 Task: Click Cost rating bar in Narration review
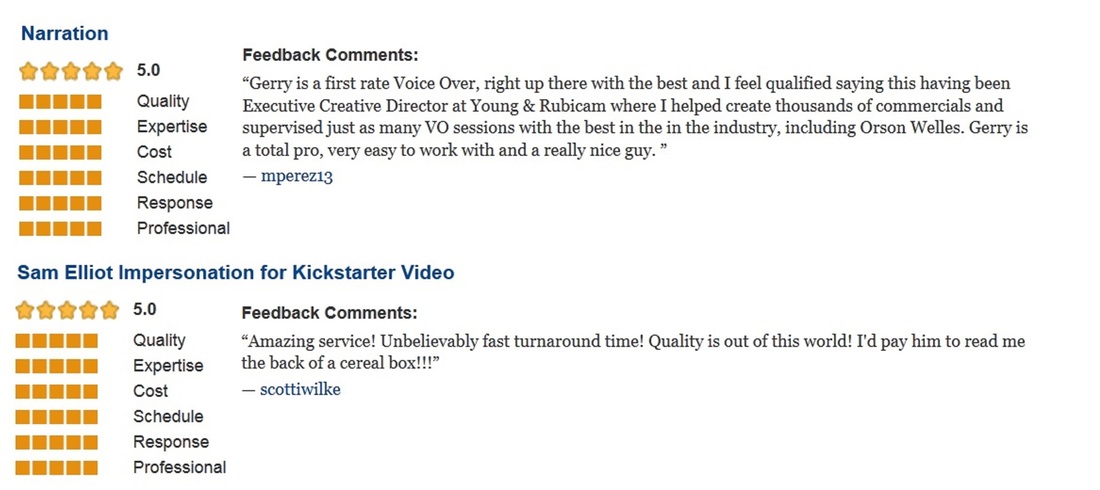pyautogui.click(x=60, y=152)
